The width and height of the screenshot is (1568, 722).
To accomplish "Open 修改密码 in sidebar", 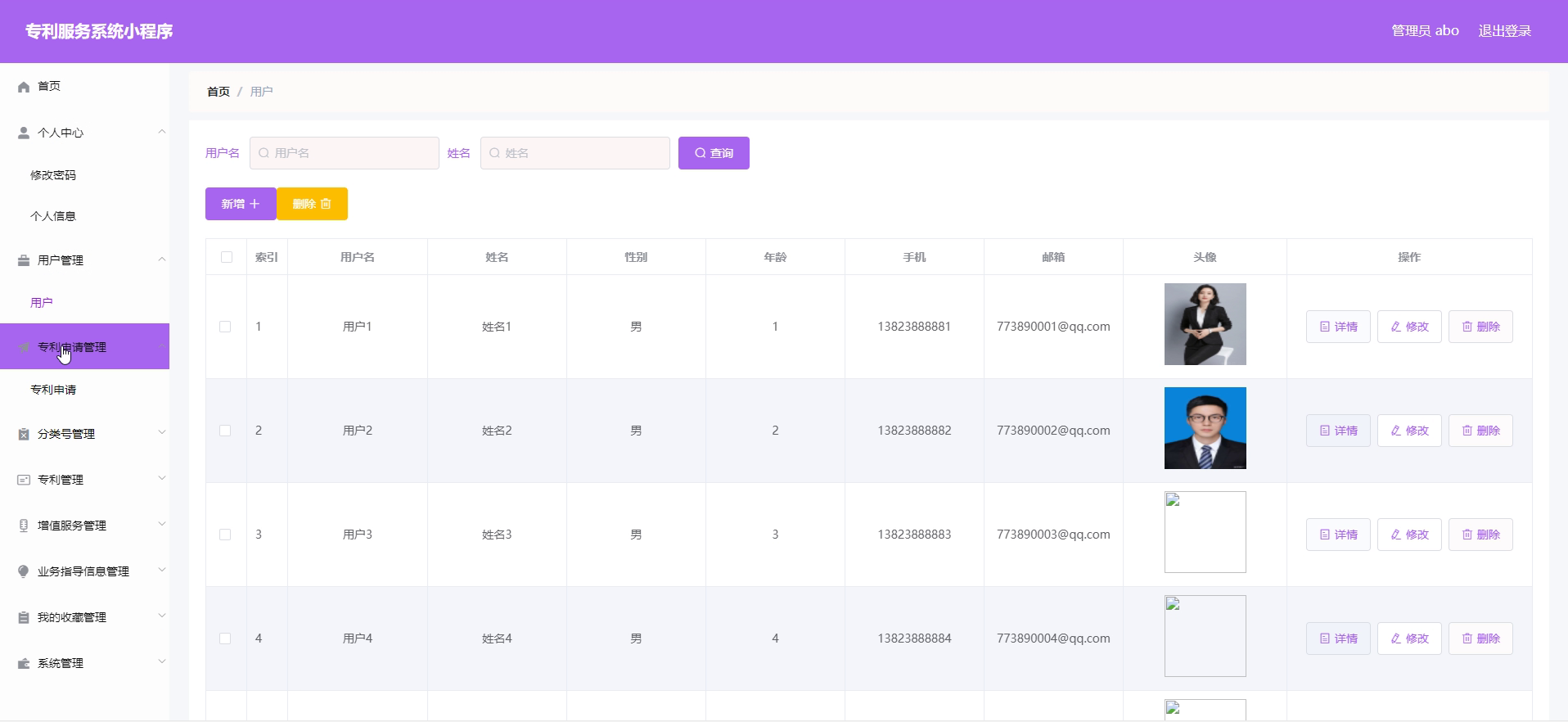I will (x=53, y=175).
